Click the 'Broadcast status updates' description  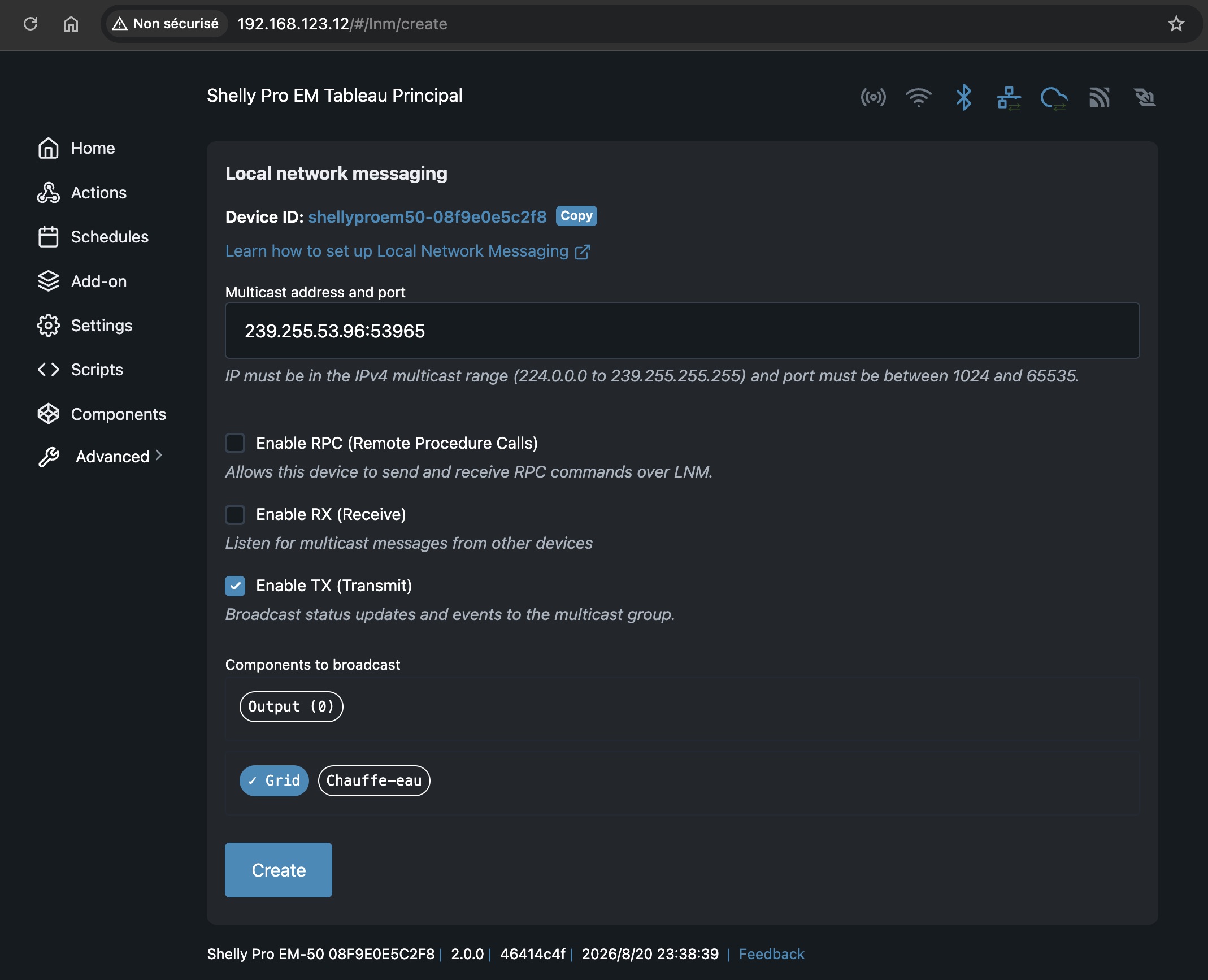(x=450, y=614)
